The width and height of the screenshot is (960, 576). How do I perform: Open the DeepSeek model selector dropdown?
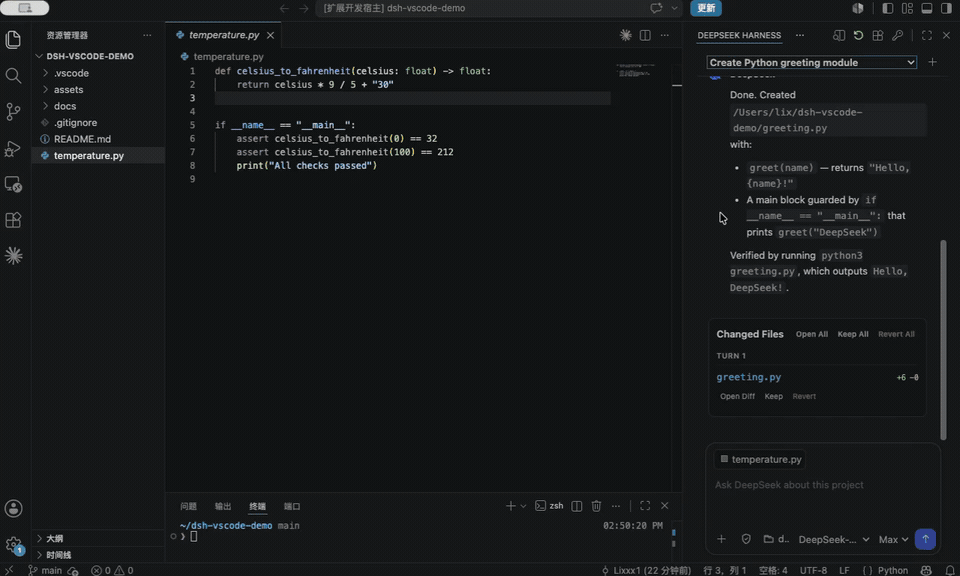point(834,539)
